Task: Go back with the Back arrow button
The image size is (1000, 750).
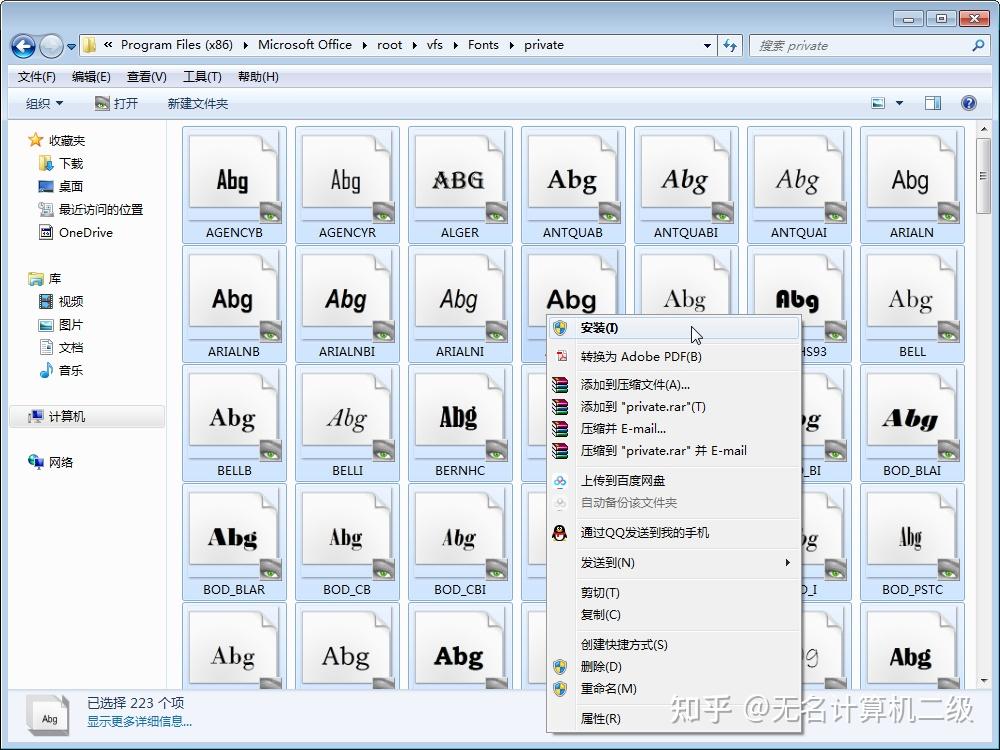Action: (24, 46)
